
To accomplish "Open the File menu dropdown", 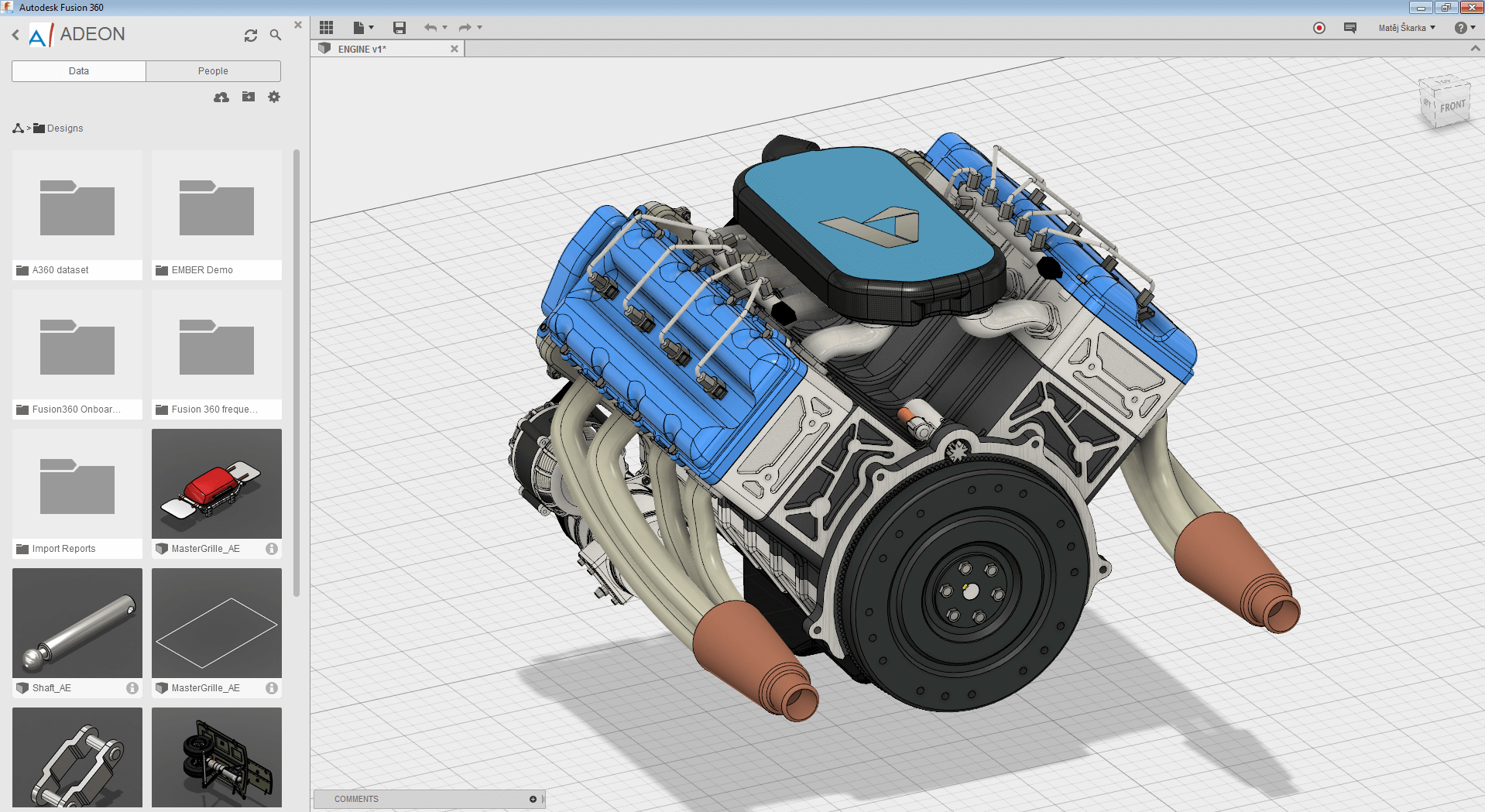I will [363, 28].
